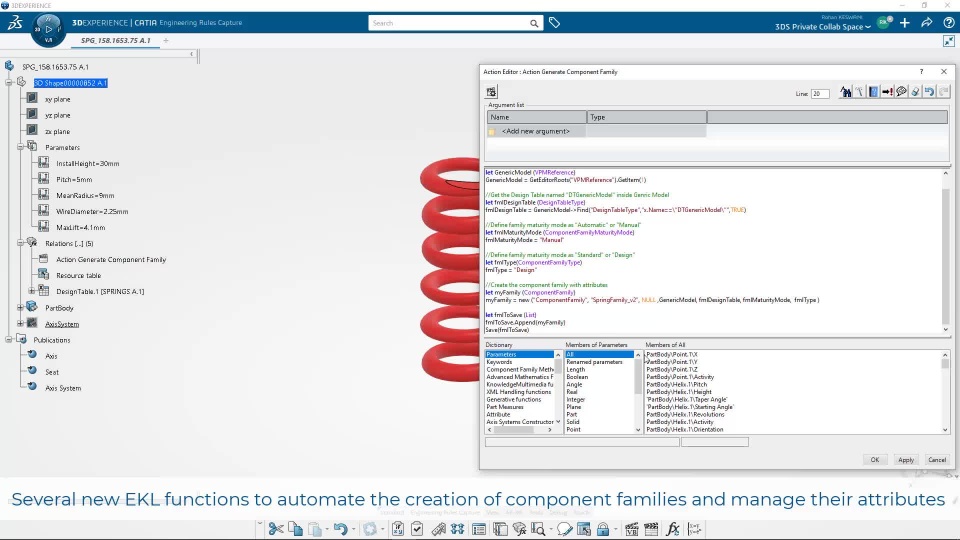960x540 pixels.
Task: Add a new tab with plus sign
Action: pos(165,40)
